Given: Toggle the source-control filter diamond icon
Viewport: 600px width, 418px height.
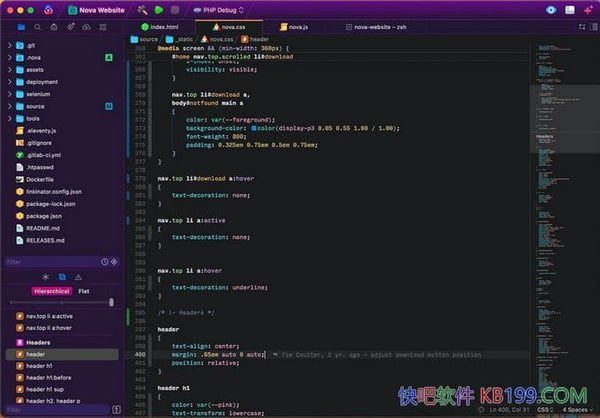Looking at the screenshot, I should tap(114, 261).
